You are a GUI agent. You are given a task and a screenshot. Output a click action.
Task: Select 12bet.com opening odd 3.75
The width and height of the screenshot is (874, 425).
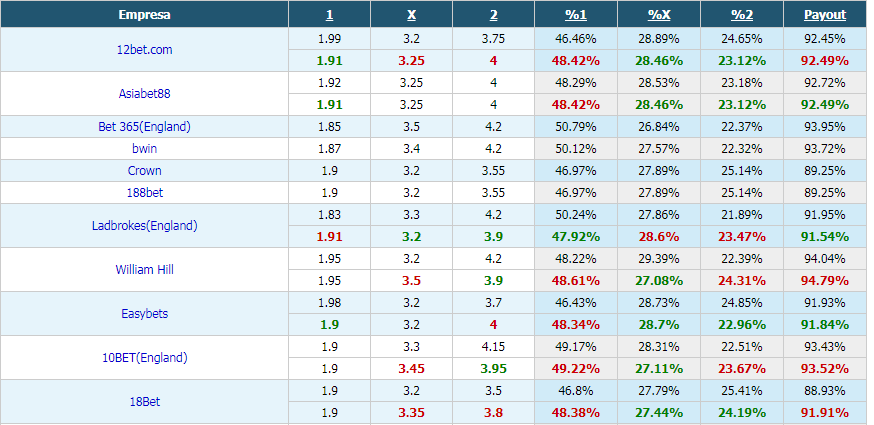(493, 39)
